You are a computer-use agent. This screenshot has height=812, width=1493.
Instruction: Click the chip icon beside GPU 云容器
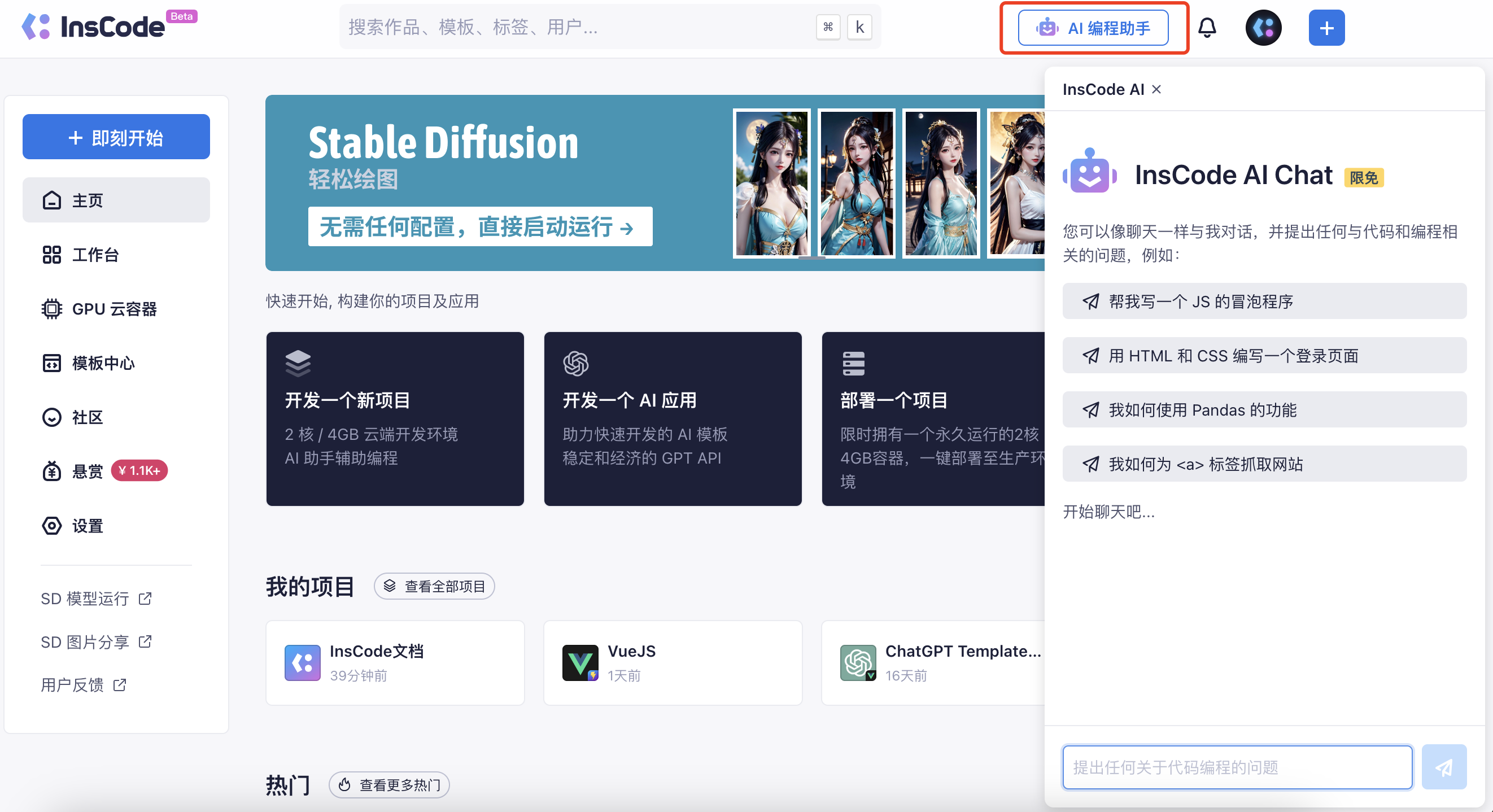51,309
